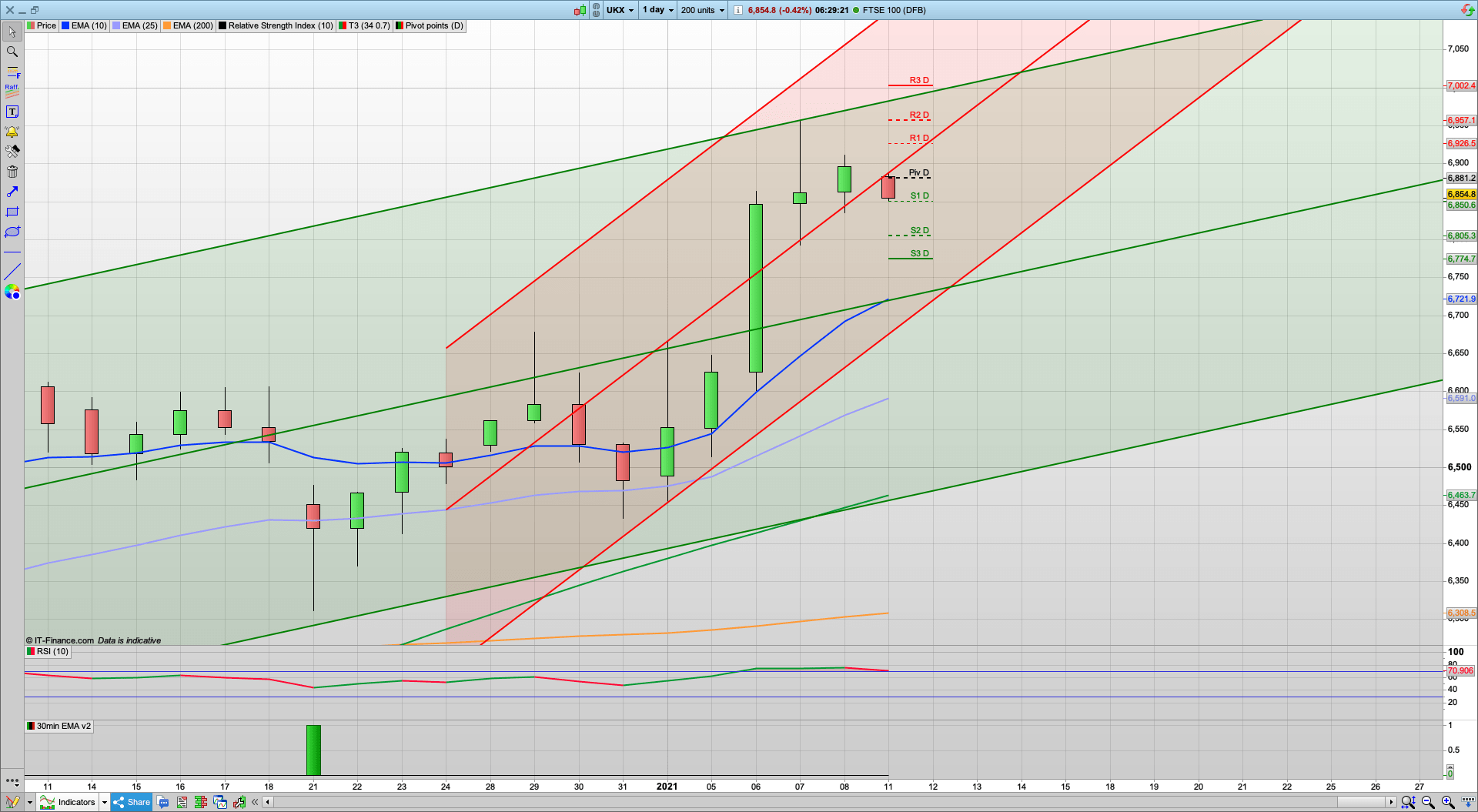This screenshot has height=812, width=1478.
Task: Zoom in with the bottom-right plus magnifier
Action: [x=1446, y=802]
